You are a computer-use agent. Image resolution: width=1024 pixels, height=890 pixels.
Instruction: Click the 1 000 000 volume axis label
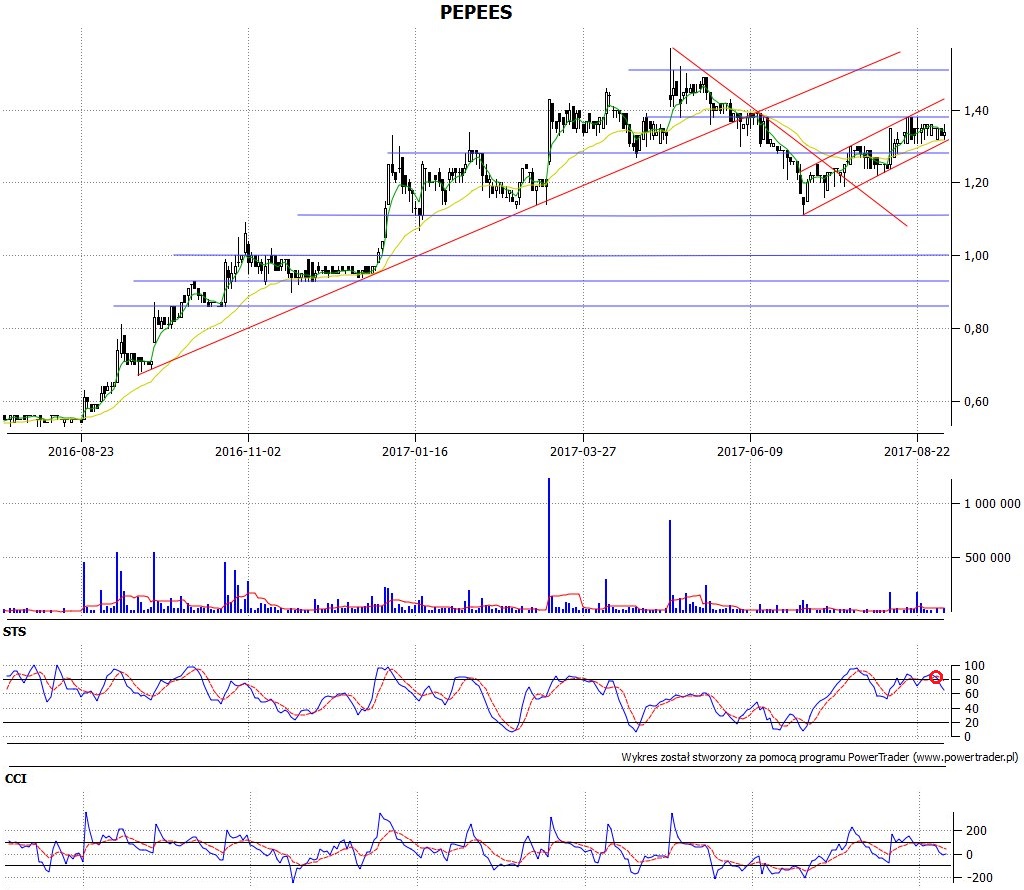point(993,503)
